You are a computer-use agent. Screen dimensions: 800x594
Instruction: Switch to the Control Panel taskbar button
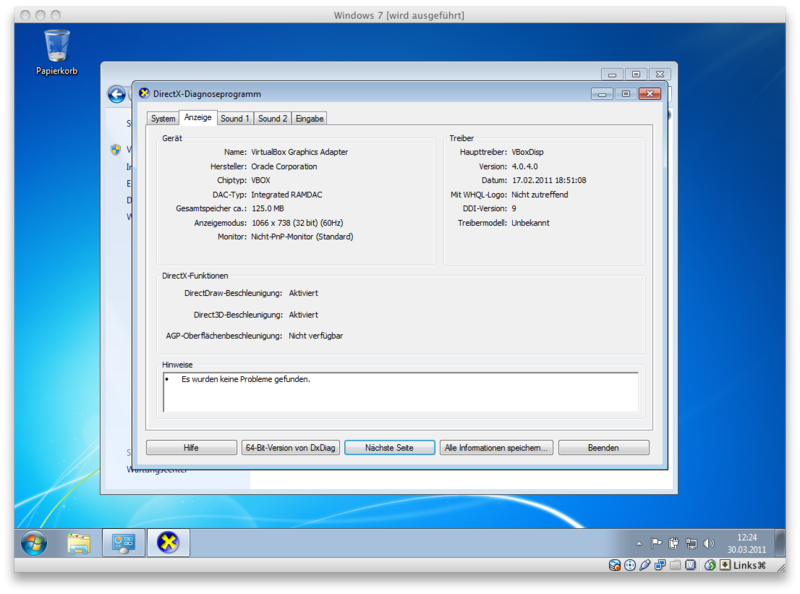click(123, 543)
